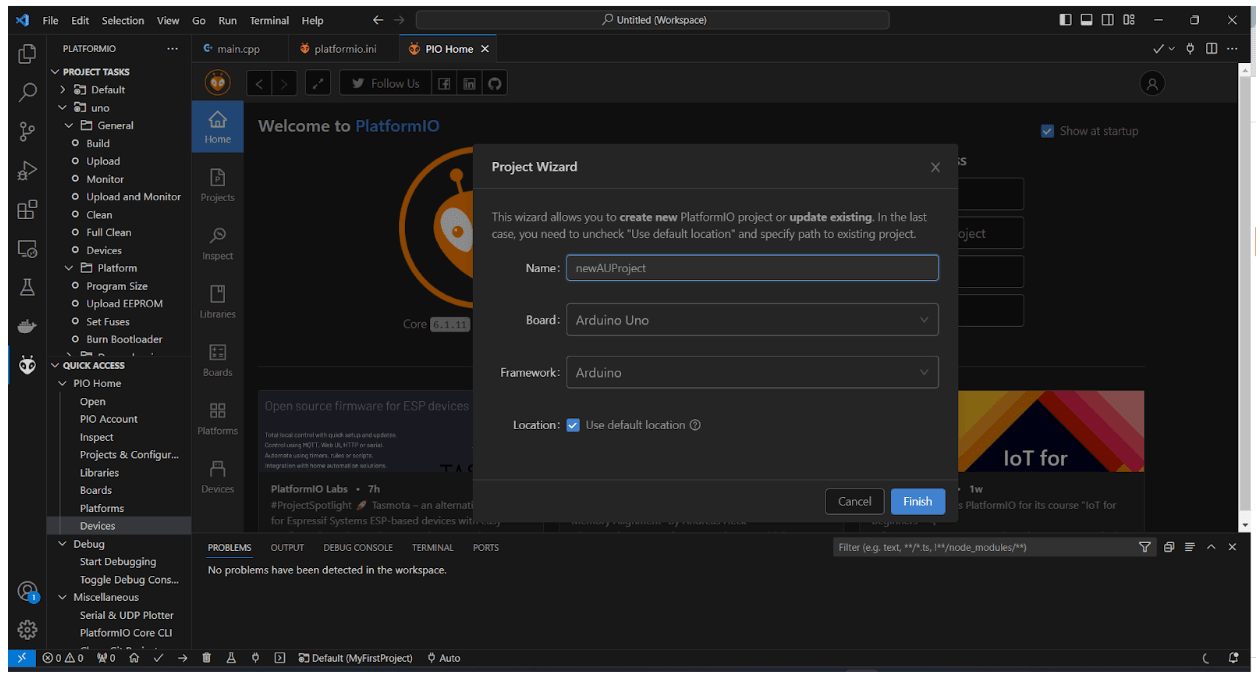This screenshot has width=1260, height=682.
Task: Open the Docker view in activity bar
Action: coord(28,326)
